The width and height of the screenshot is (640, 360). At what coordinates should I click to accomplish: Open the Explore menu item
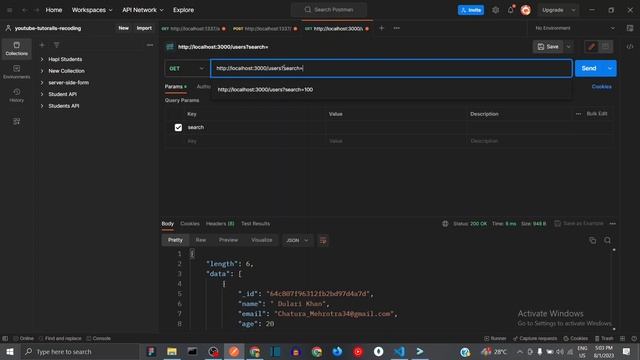(183, 10)
